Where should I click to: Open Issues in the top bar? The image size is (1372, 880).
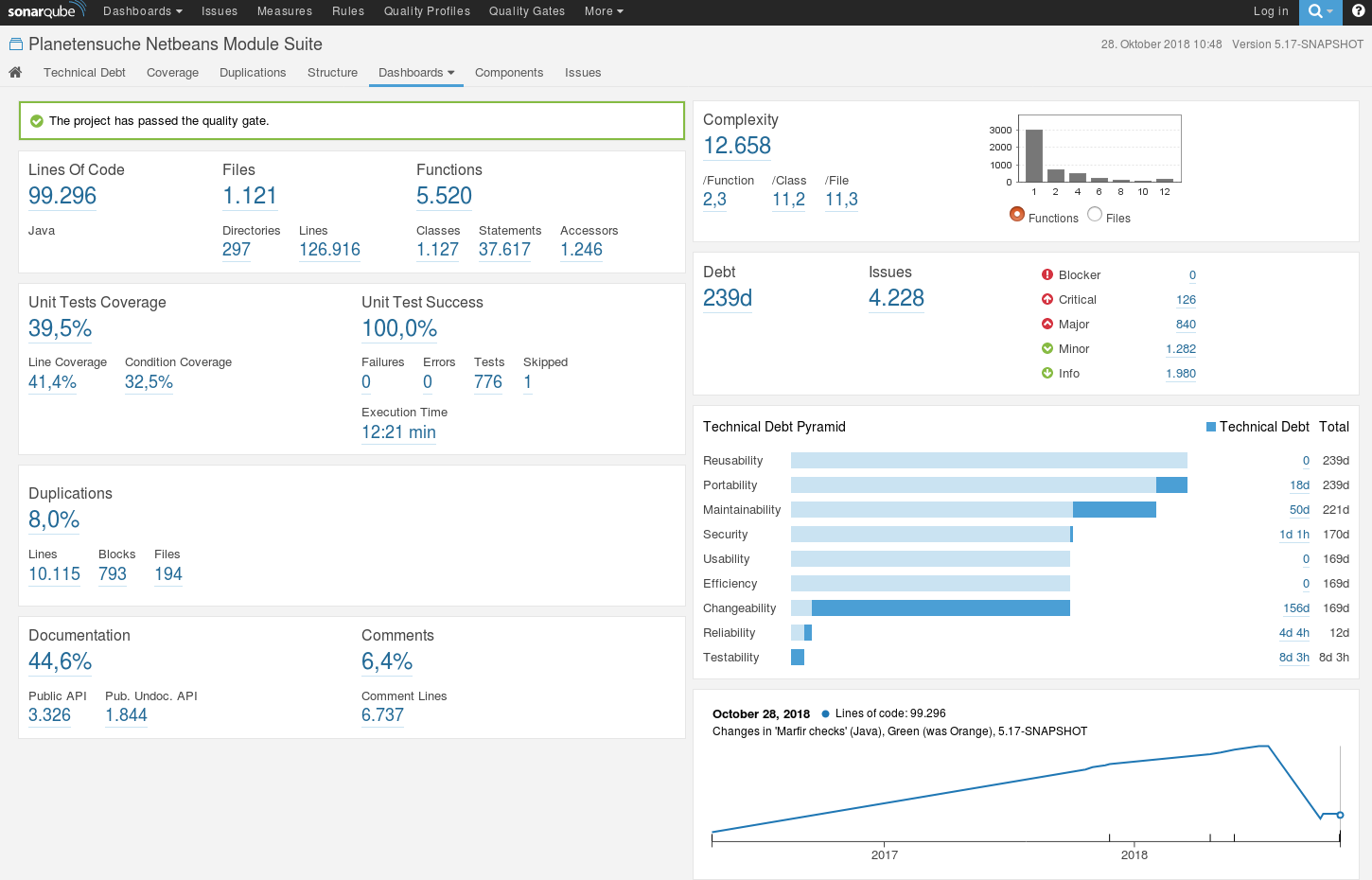coord(220,11)
